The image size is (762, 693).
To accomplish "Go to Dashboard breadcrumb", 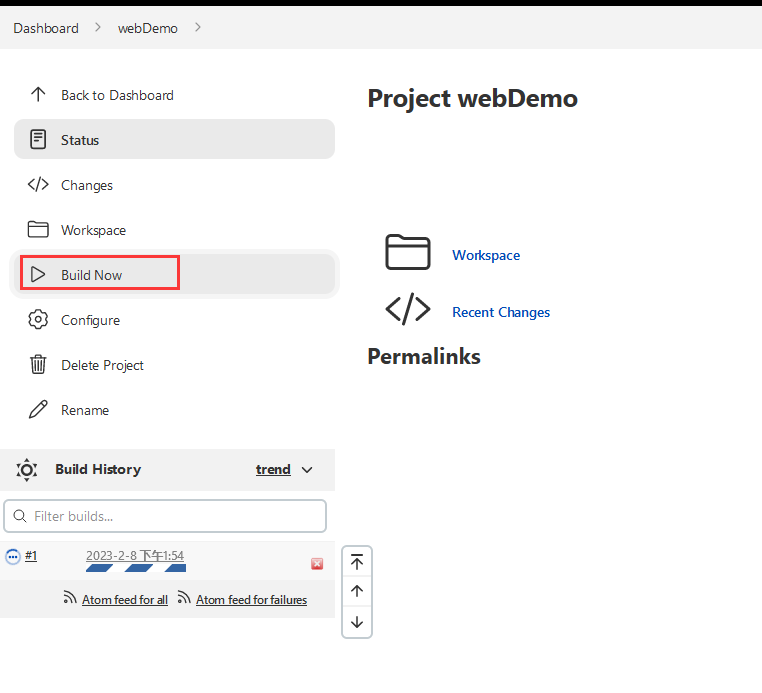I will pos(46,28).
